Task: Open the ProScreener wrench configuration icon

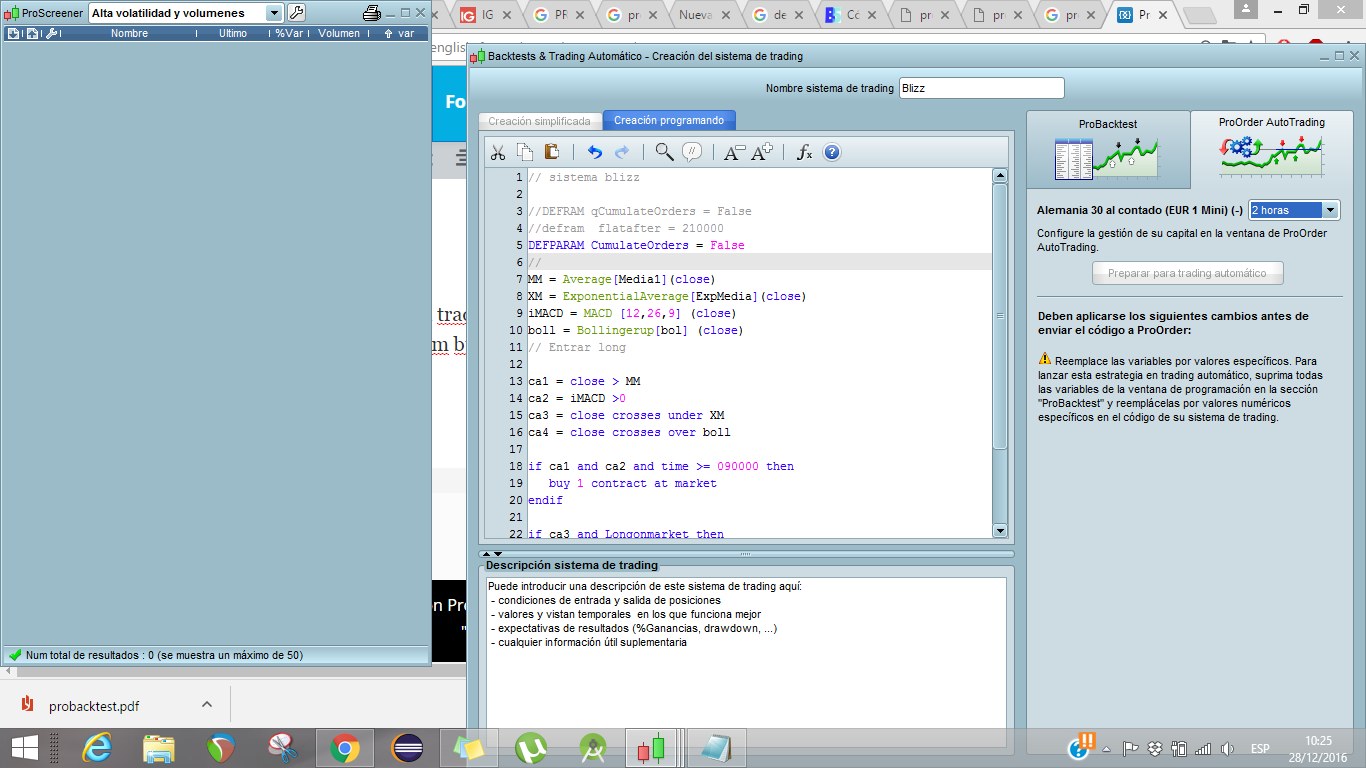Action: (296, 14)
